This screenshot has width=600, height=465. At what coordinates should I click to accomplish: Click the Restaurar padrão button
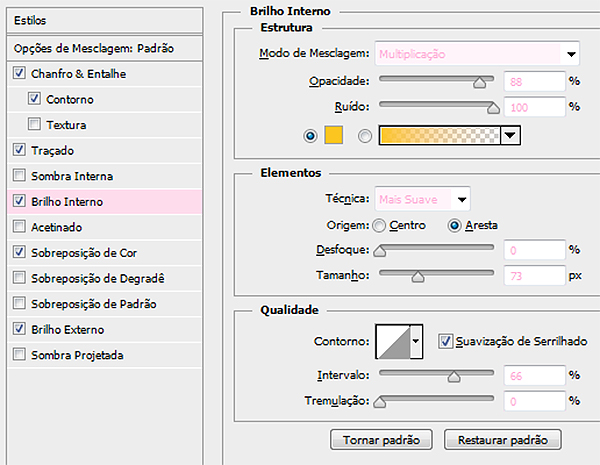point(502,440)
